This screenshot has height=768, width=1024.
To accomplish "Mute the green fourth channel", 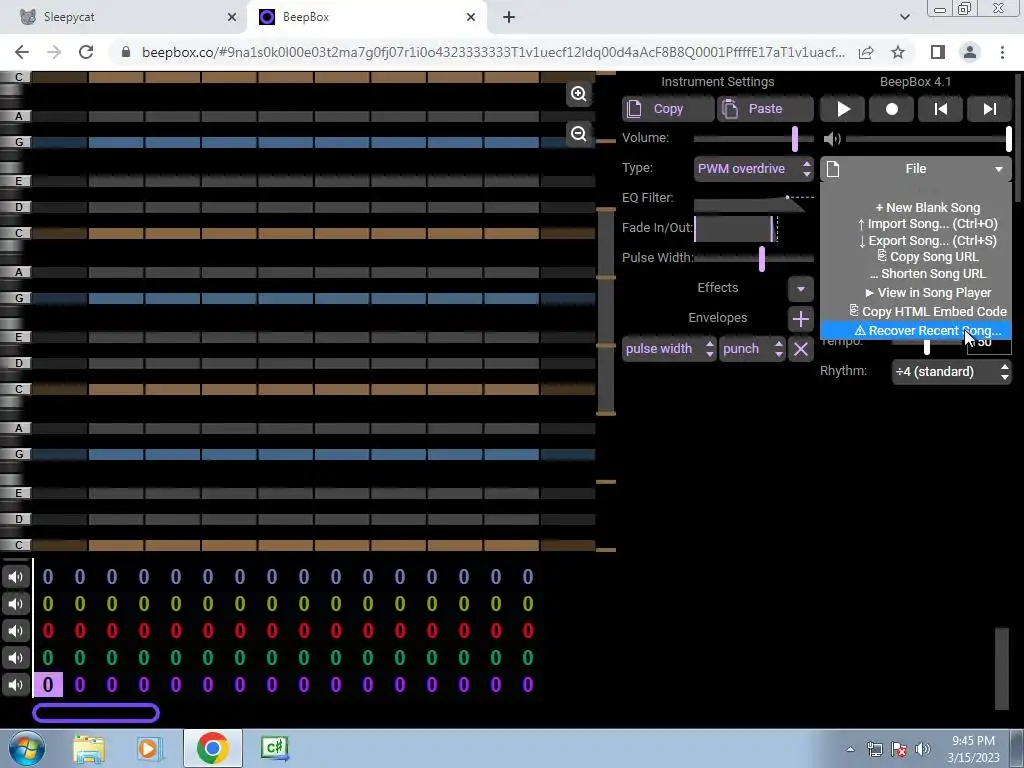I will (x=15, y=658).
